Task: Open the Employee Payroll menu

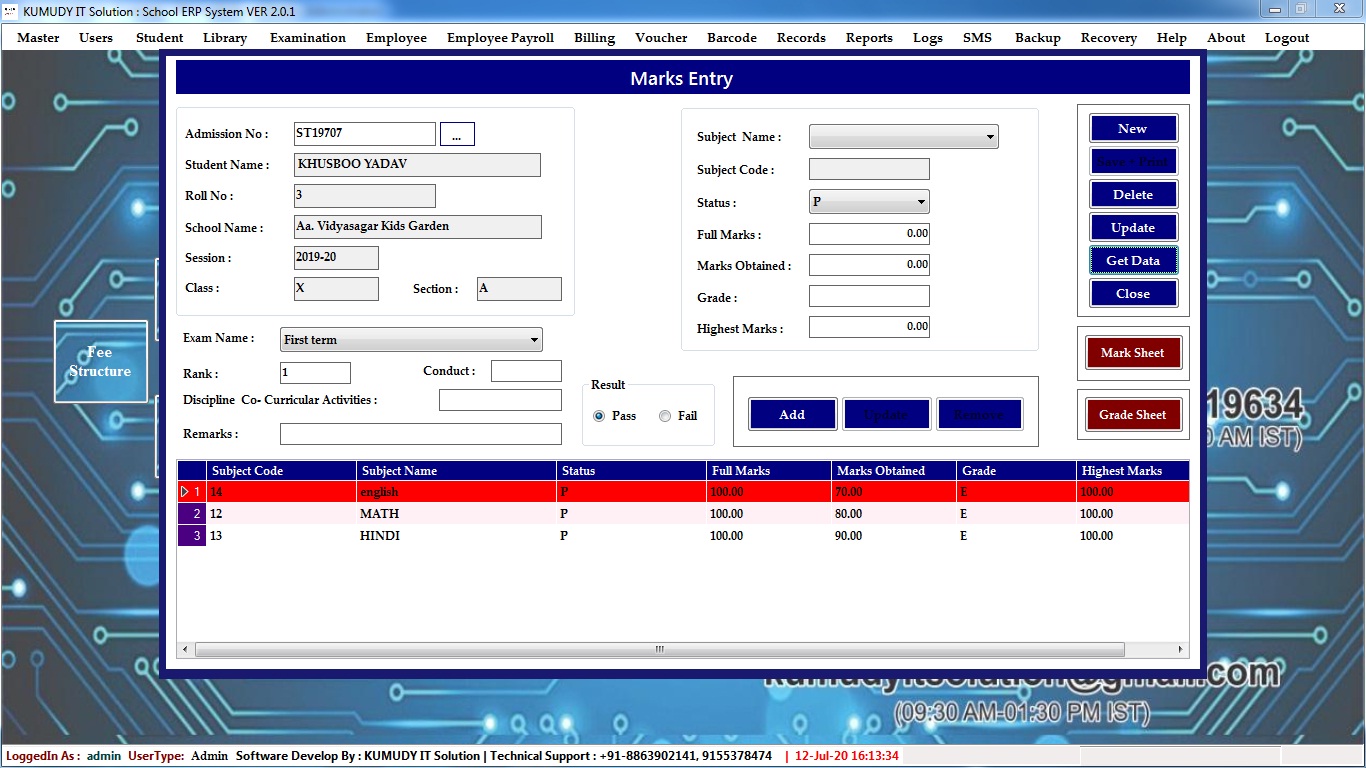Action: click(500, 38)
